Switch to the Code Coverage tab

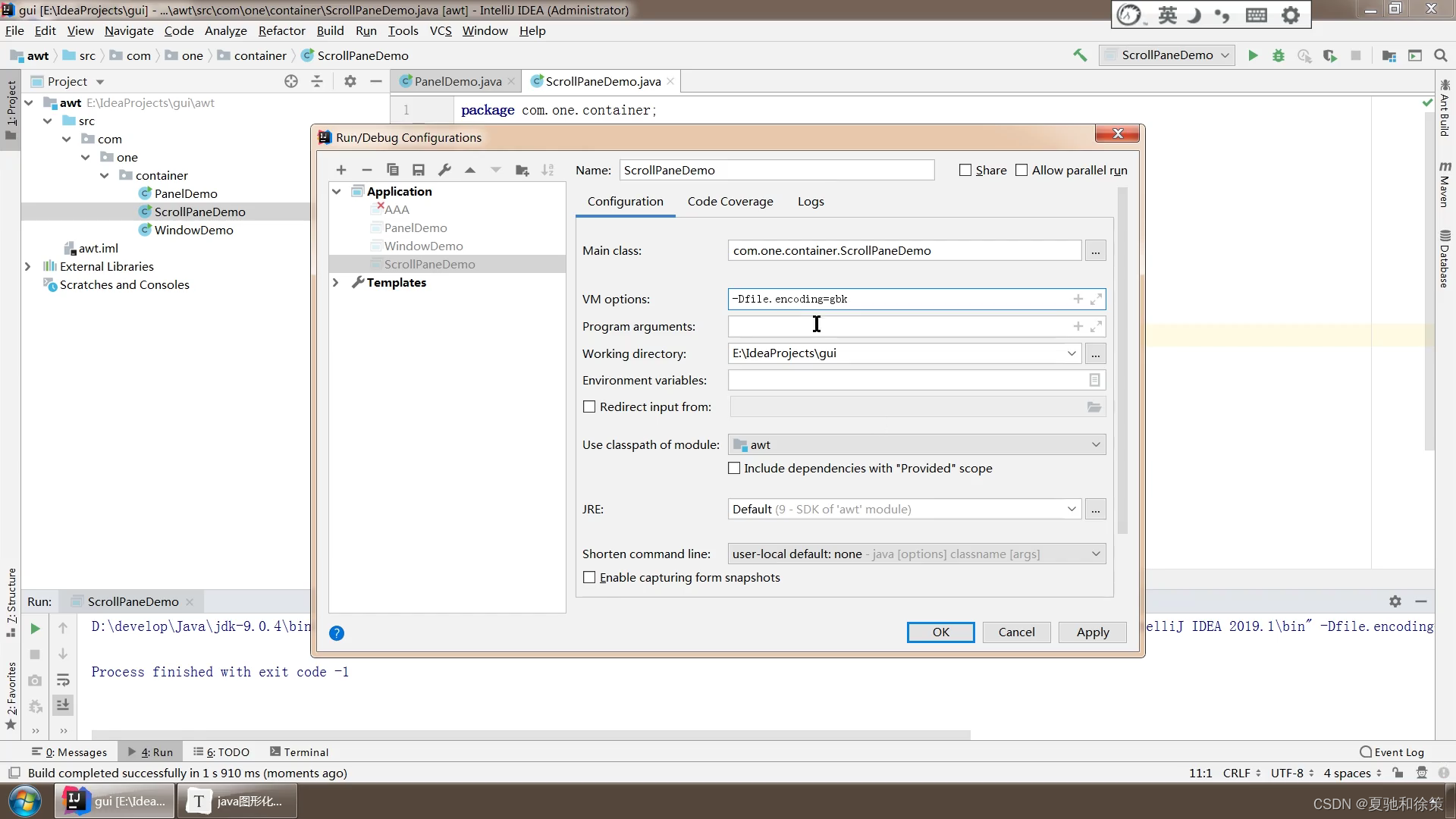730,201
